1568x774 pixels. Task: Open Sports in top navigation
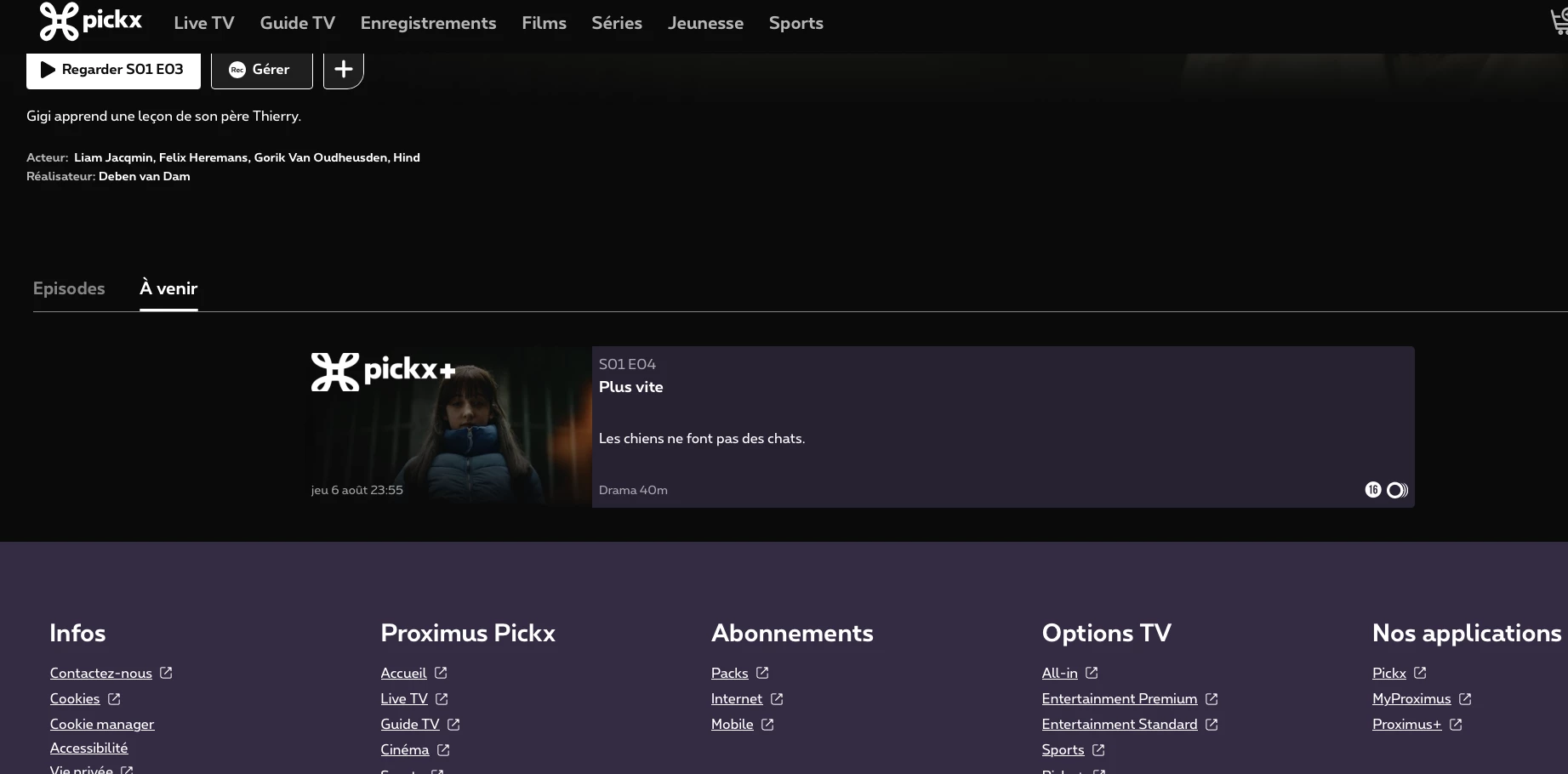tap(796, 23)
